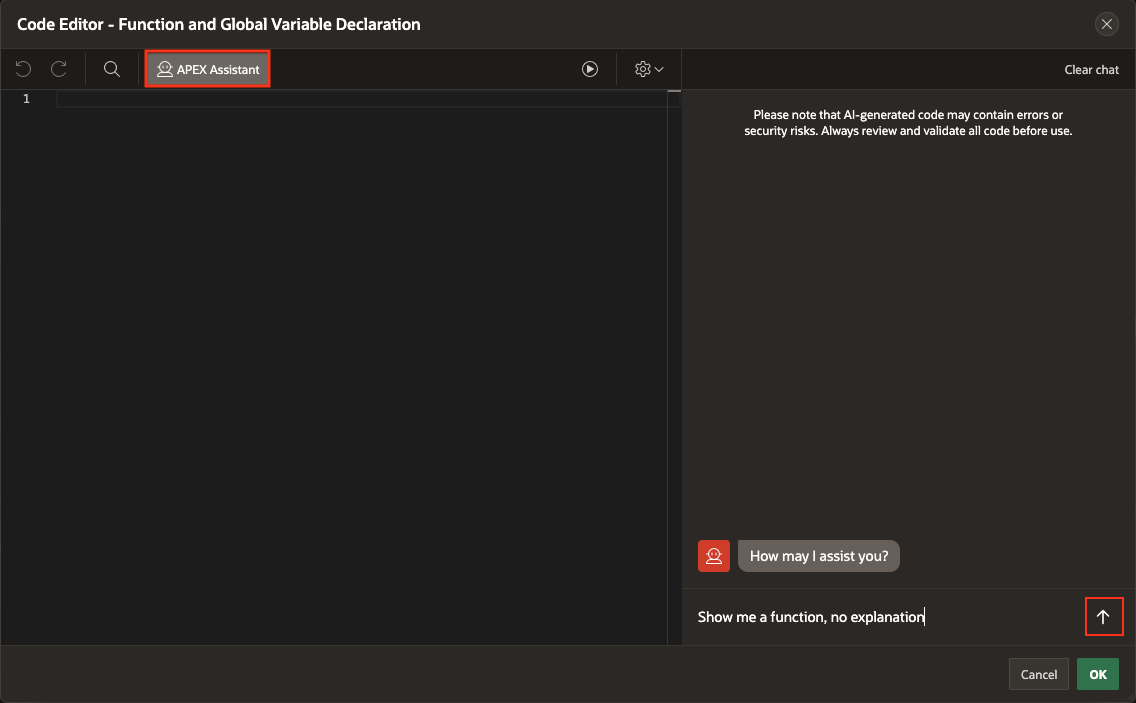1136x703 pixels.
Task: Click the Code Editor dialog title
Action: coord(218,24)
